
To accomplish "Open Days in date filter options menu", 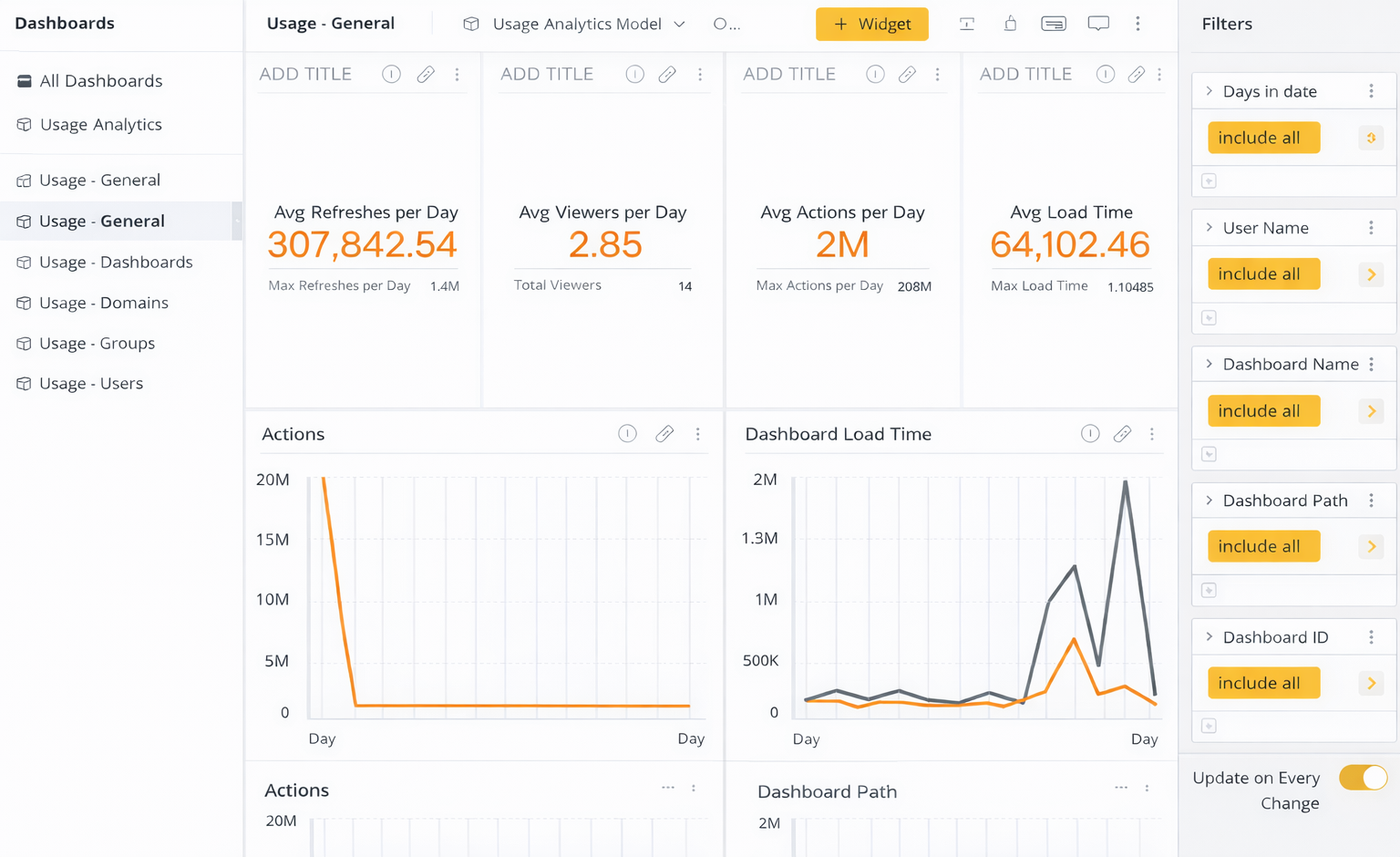I will click(1371, 91).
